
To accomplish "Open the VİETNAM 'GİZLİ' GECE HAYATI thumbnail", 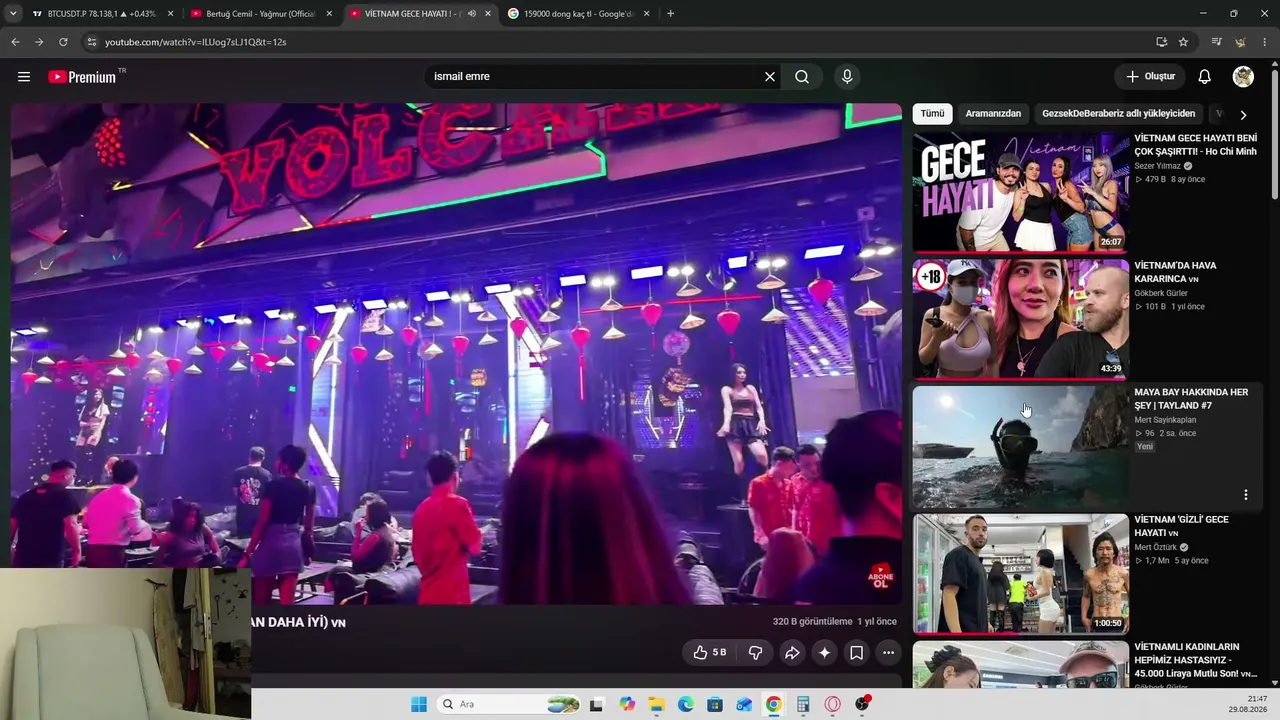I will (1021, 573).
